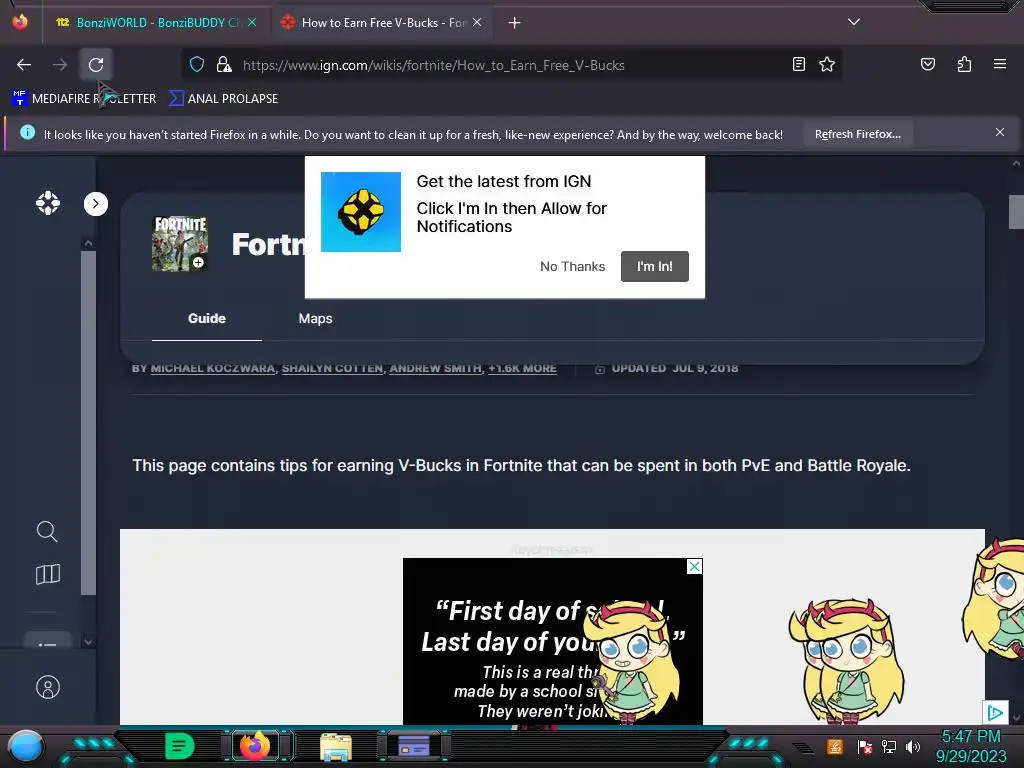Image resolution: width=1024 pixels, height=768 pixels.
Task: Close the BonziWORLD tab
Action: (x=252, y=22)
